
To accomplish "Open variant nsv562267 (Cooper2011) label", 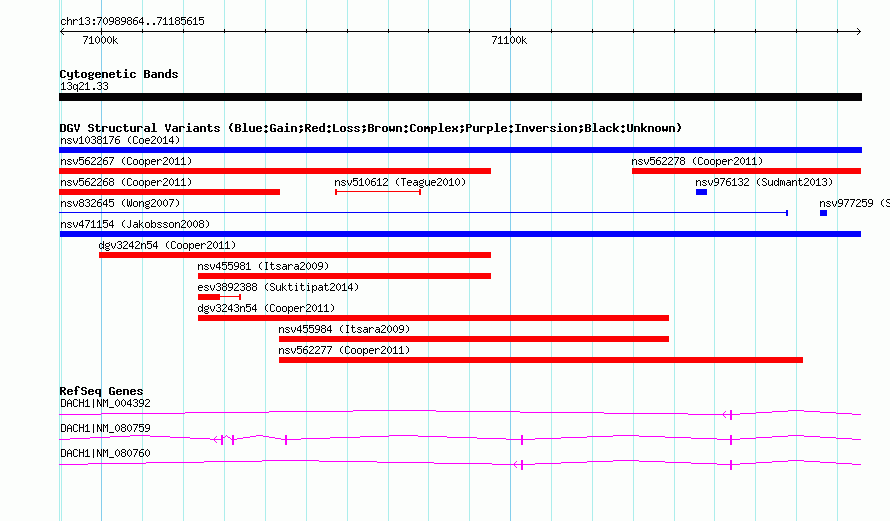I will coord(126,161).
